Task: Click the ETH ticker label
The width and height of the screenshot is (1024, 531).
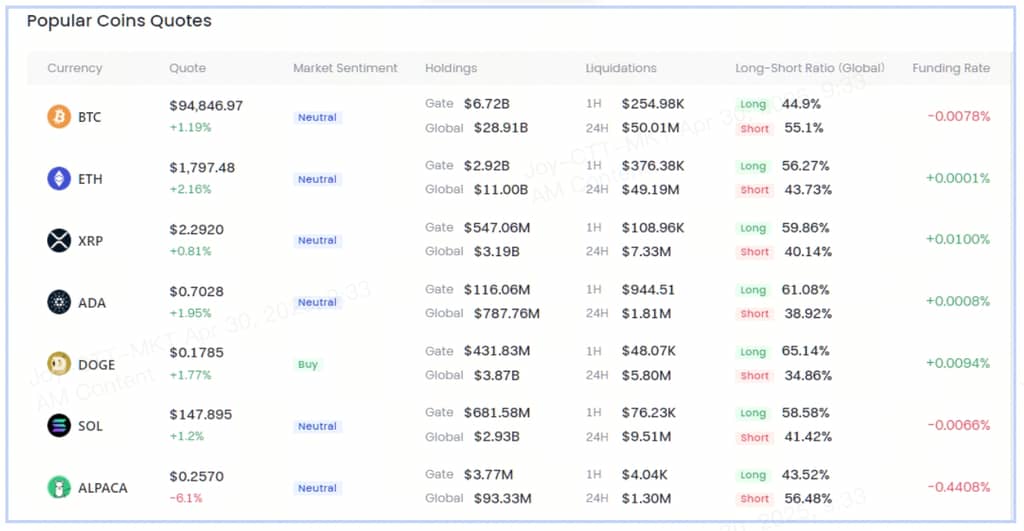Action: click(90, 179)
